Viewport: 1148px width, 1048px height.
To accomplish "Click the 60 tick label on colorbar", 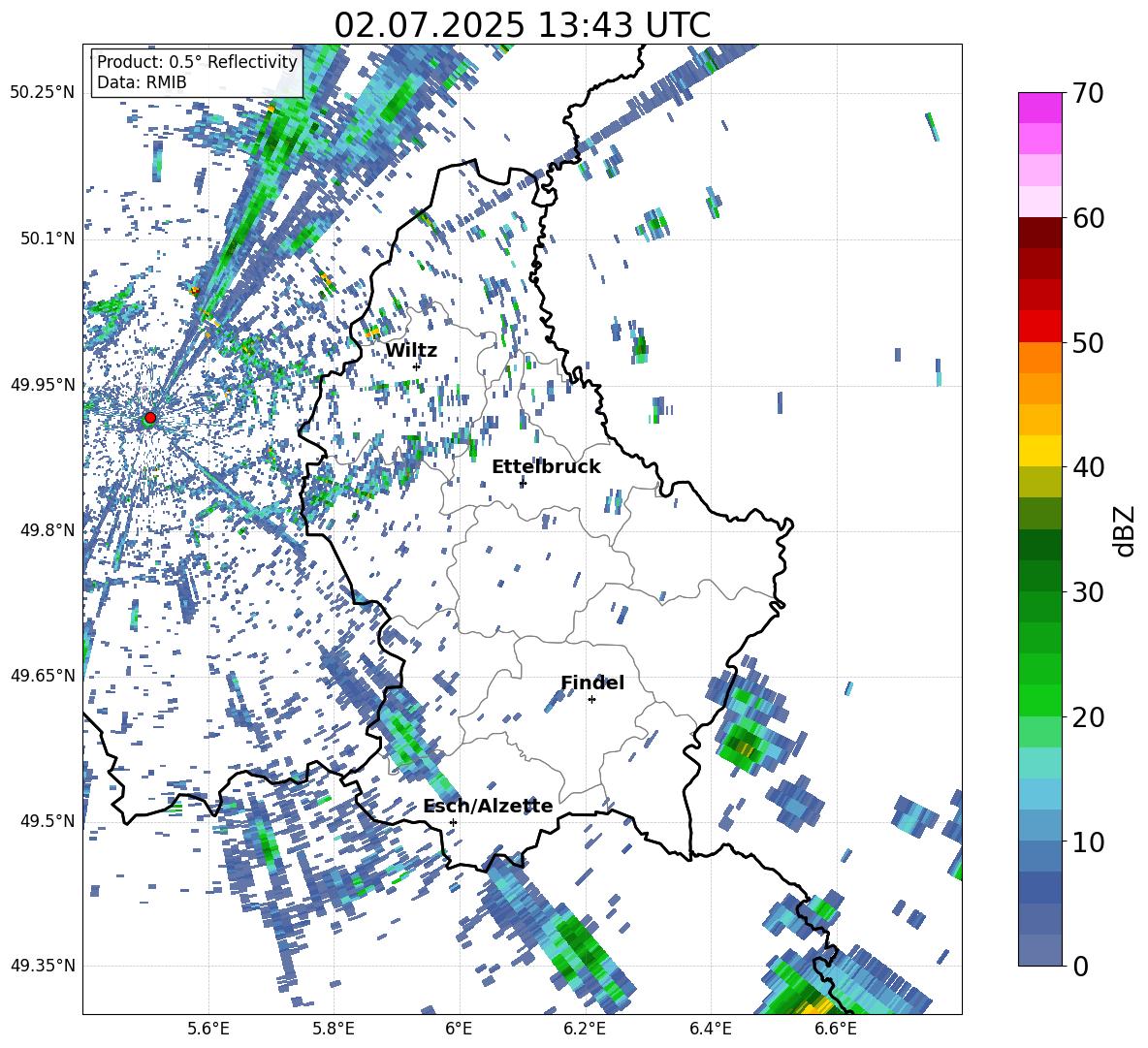I will 1089,218.
